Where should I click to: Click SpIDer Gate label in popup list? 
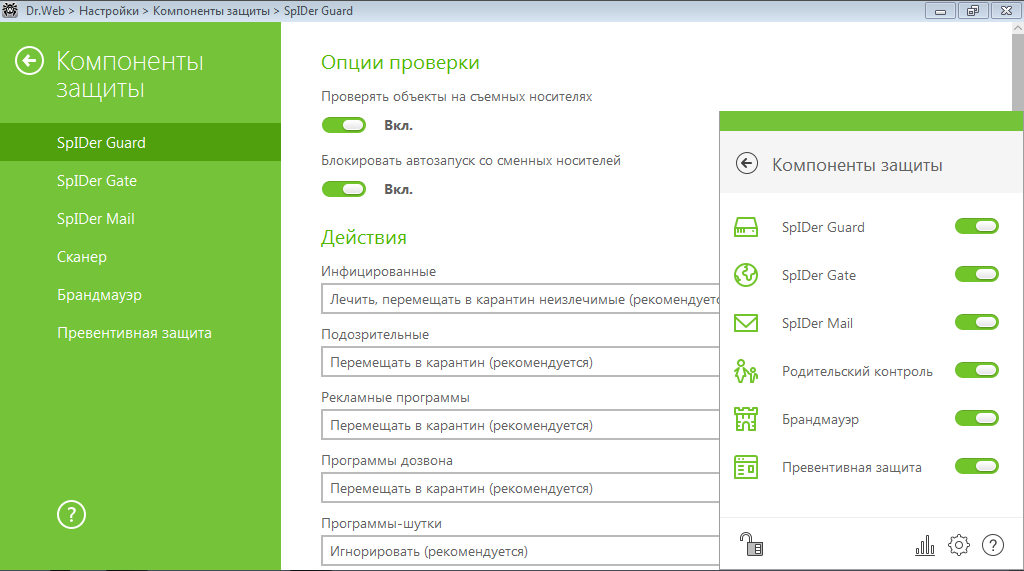(x=819, y=275)
